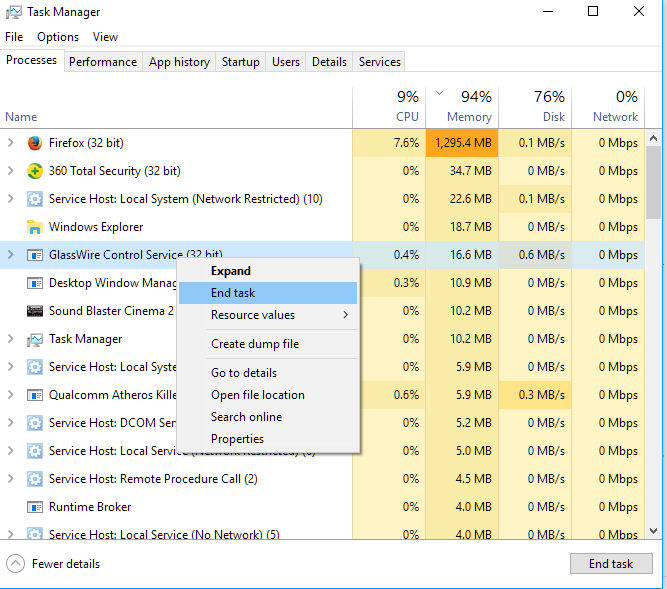This screenshot has width=667, height=589.
Task: Expand the 360 Total Security group
Action: [x=11, y=171]
